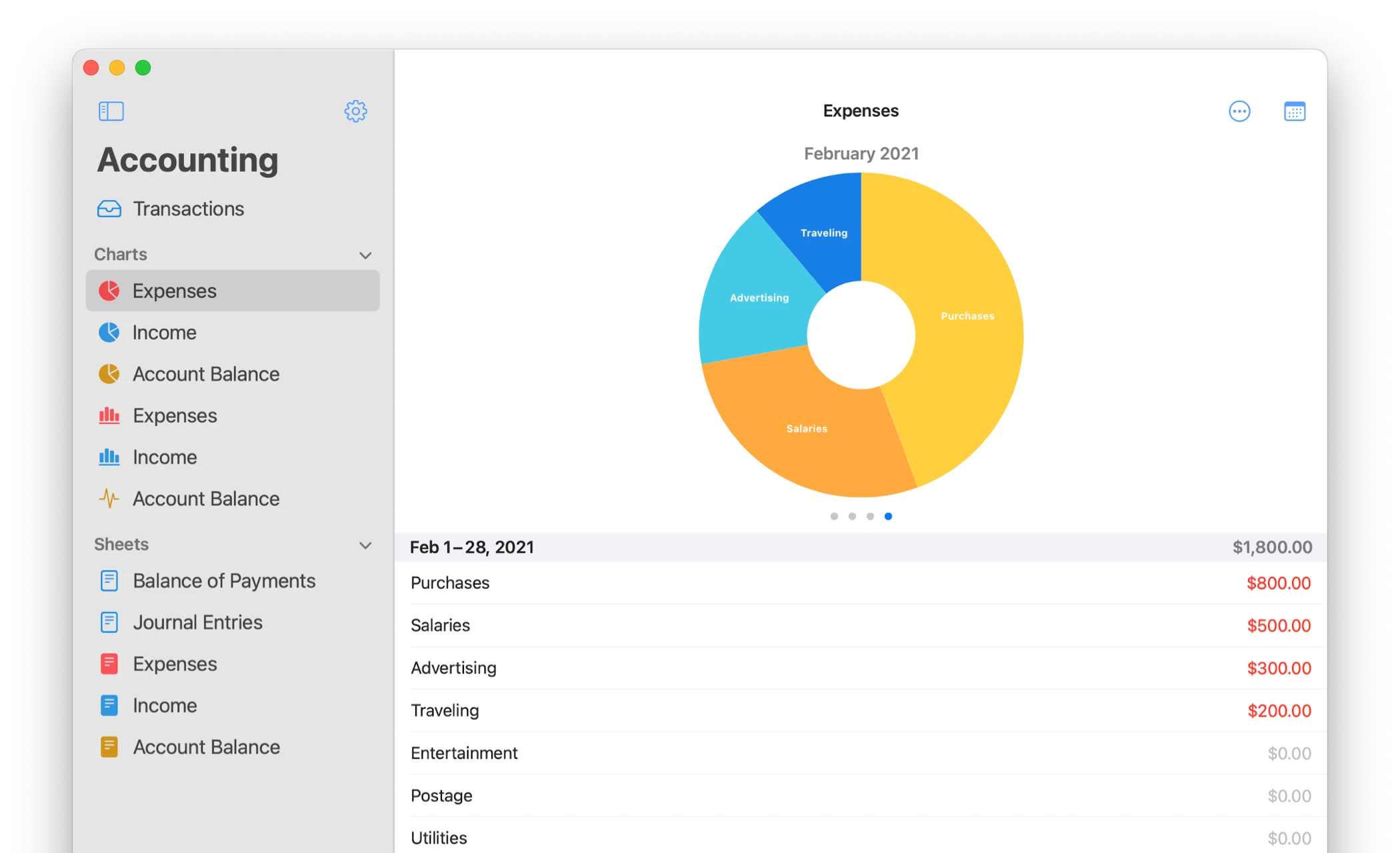
Task: Open Account Balance line chart
Action: click(x=205, y=499)
